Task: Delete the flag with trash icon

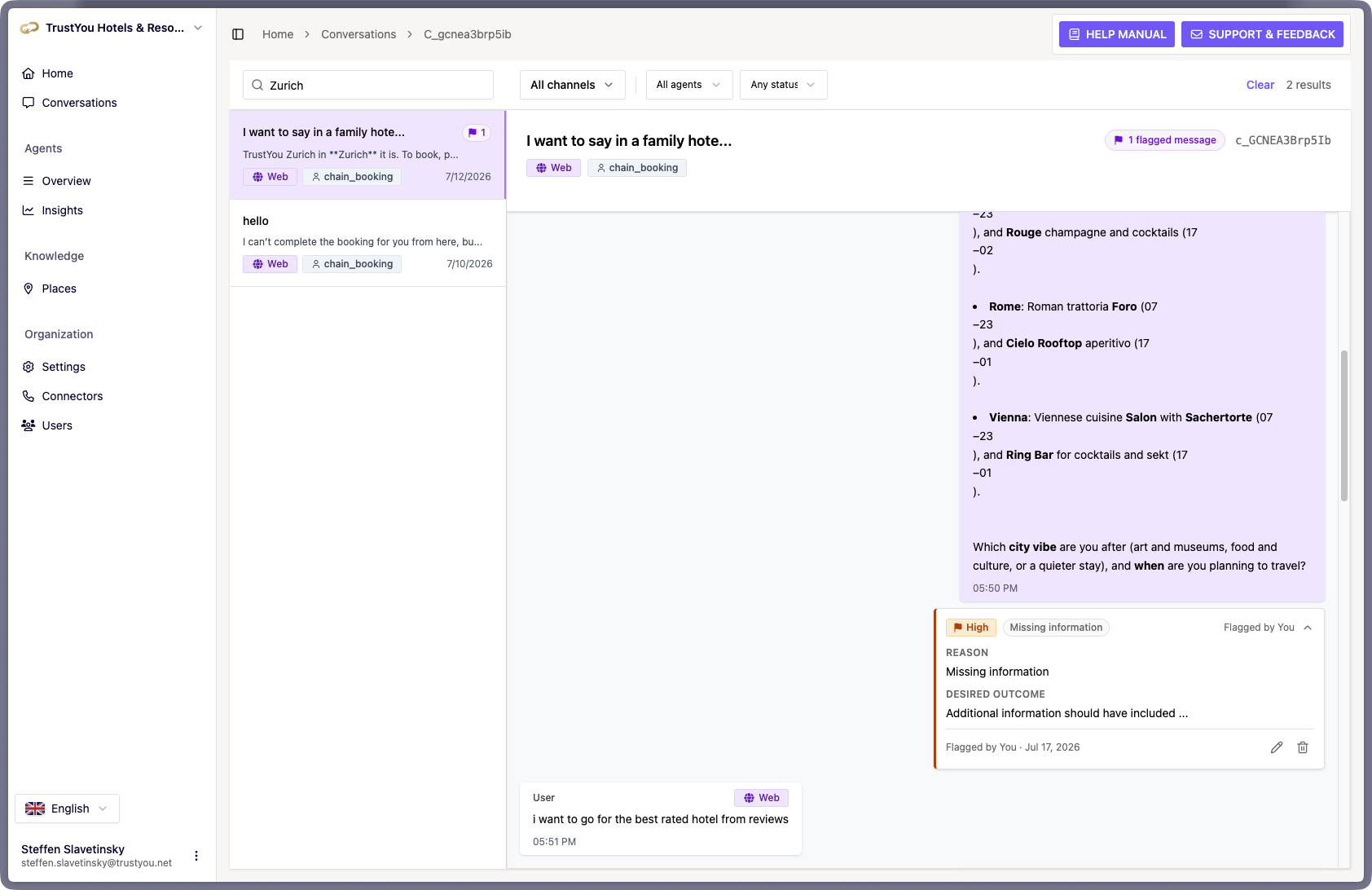Action: [x=1303, y=747]
